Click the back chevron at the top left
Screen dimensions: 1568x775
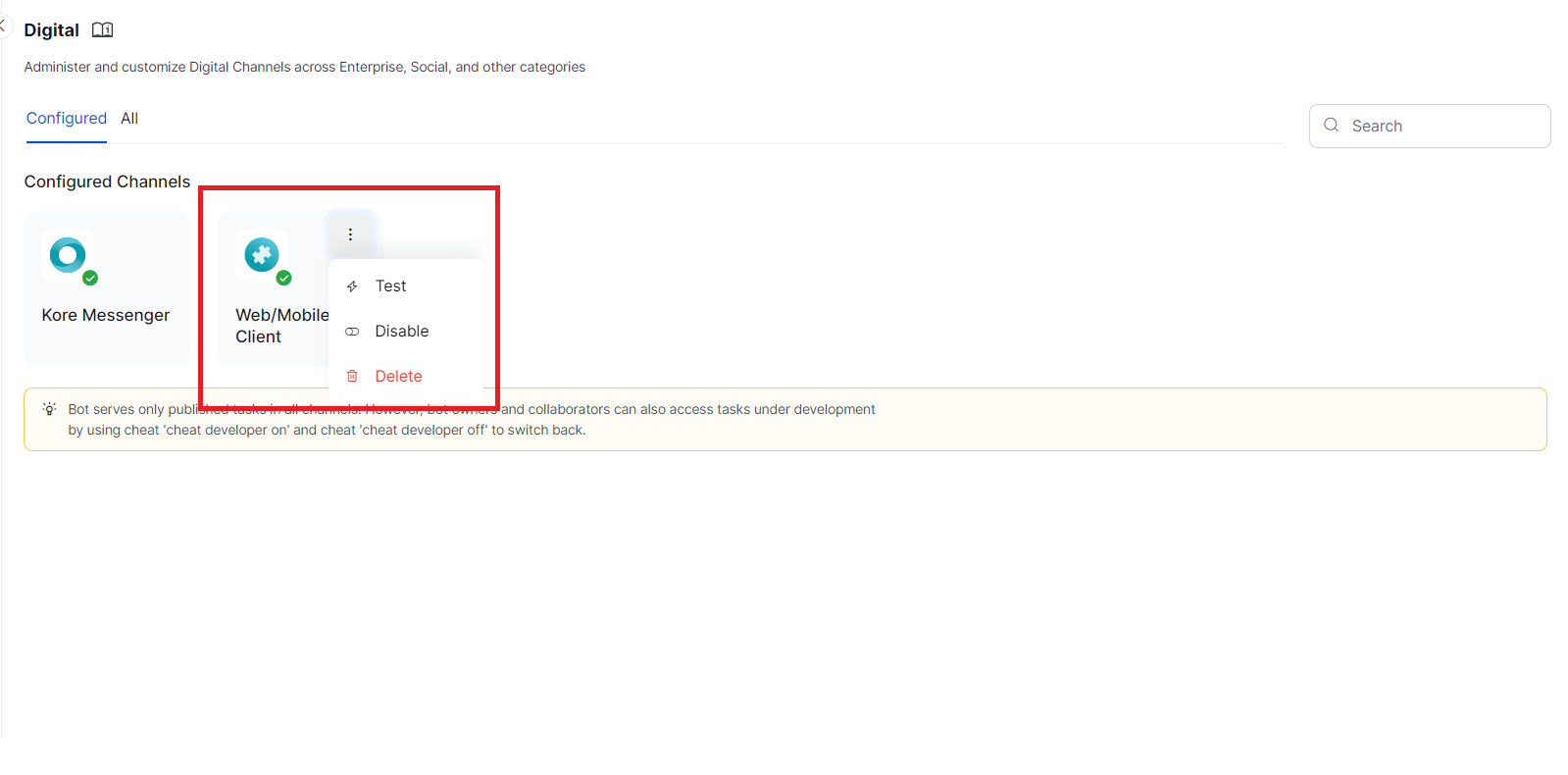[3, 26]
